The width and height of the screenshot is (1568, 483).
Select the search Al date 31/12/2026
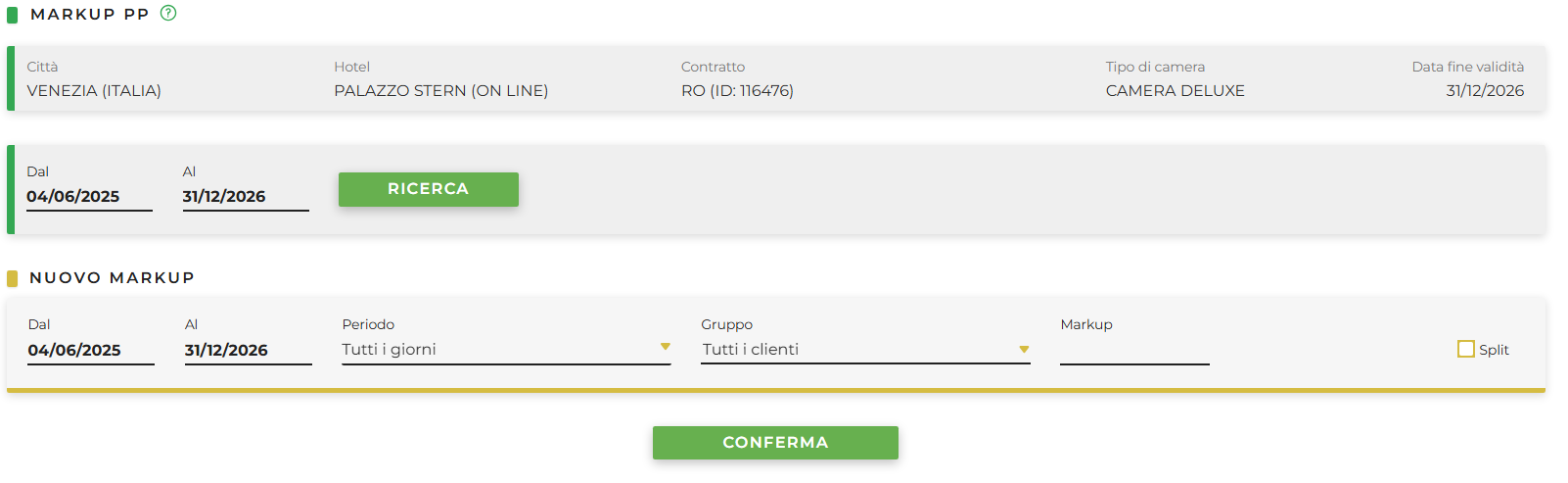[x=246, y=196]
